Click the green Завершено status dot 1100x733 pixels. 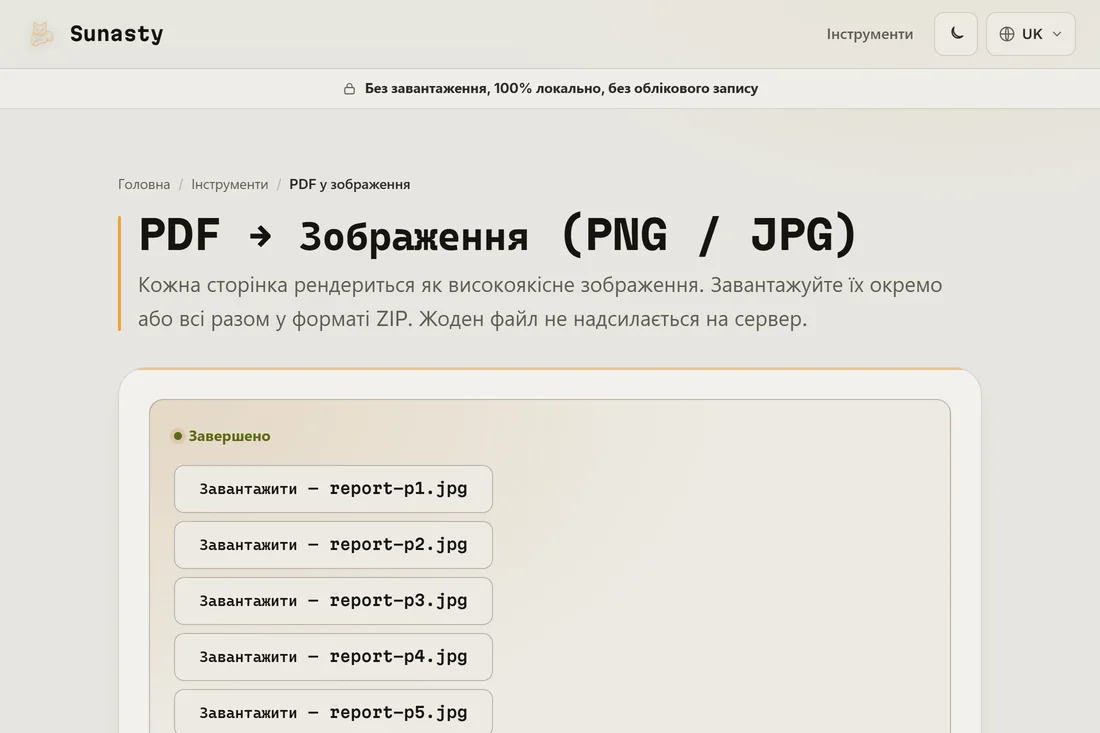pos(177,436)
